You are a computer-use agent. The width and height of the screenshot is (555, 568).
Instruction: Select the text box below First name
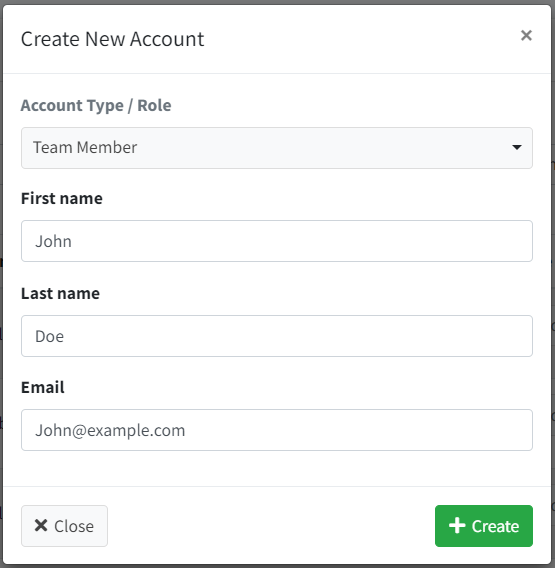[x=277, y=241]
